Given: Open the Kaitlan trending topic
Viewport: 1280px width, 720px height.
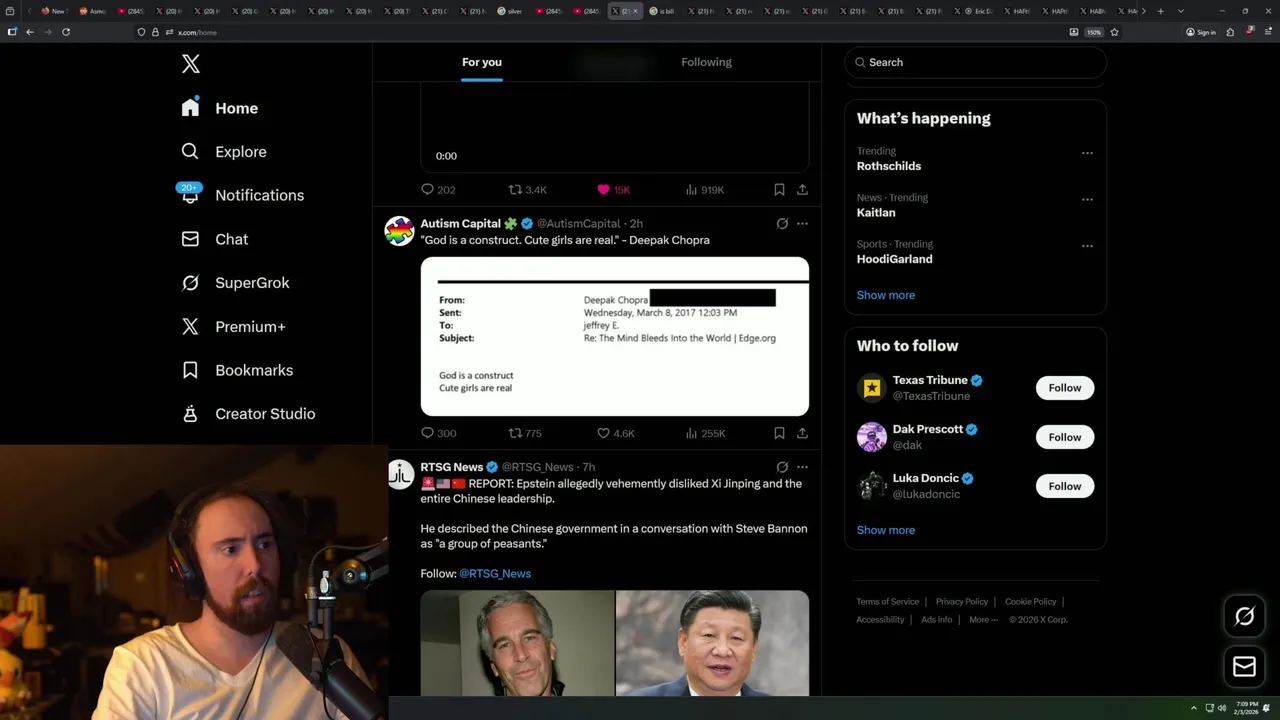Looking at the screenshot, I should tap(876, 212).
